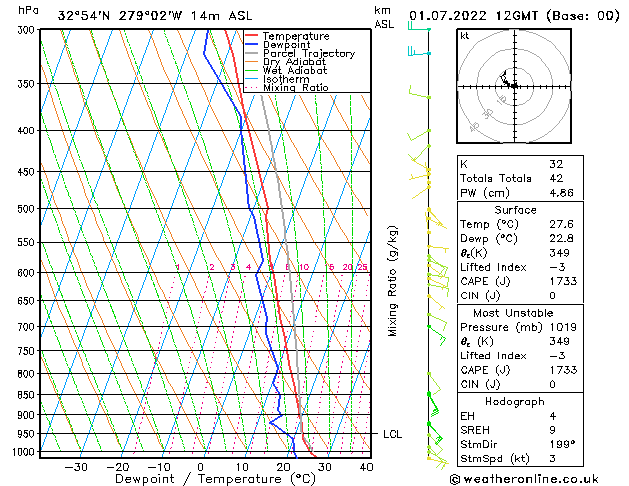Click the hodograph circular plot
629x486 pixels.
(514, 87)
